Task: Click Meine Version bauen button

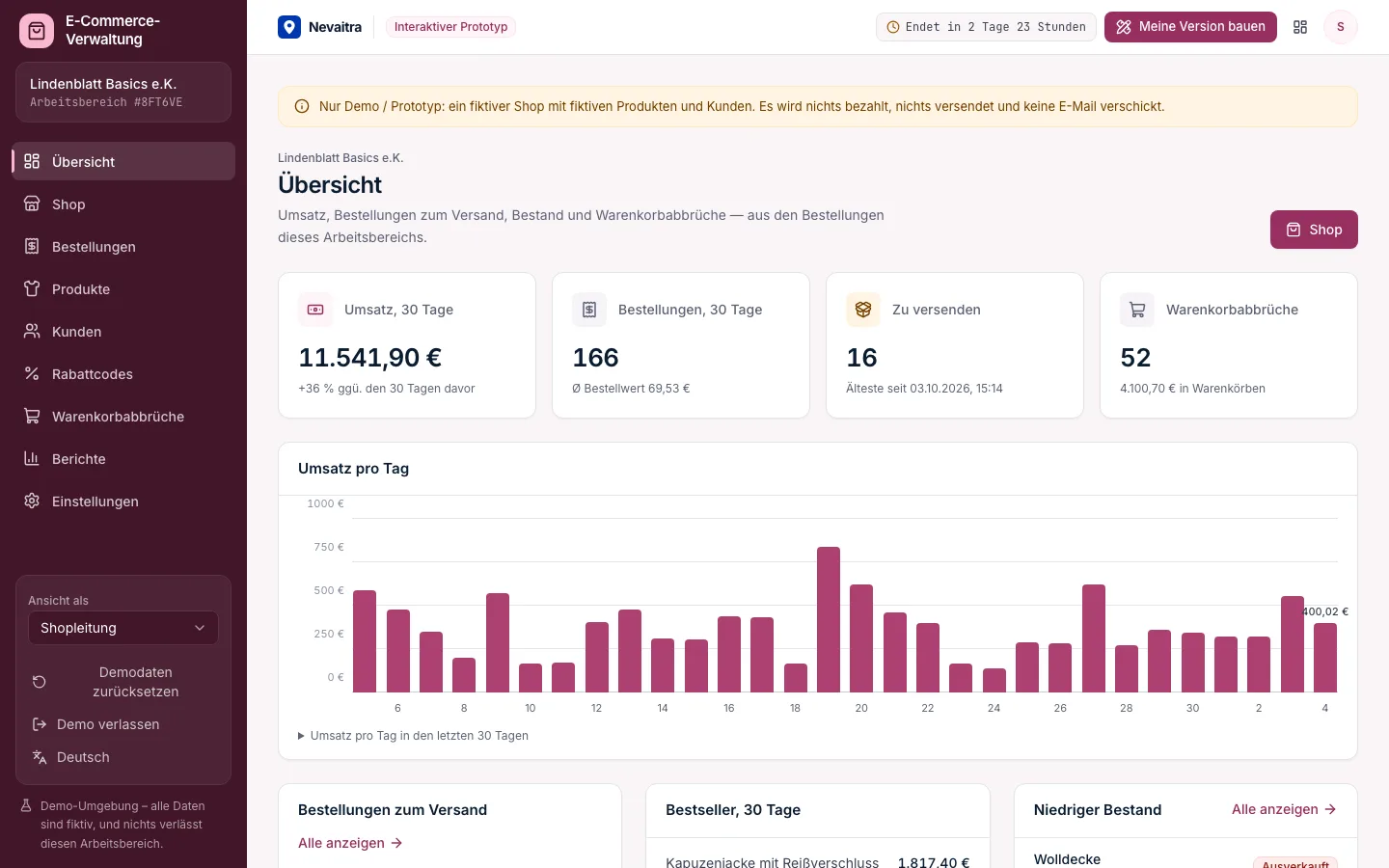Action: [1190, 27]
